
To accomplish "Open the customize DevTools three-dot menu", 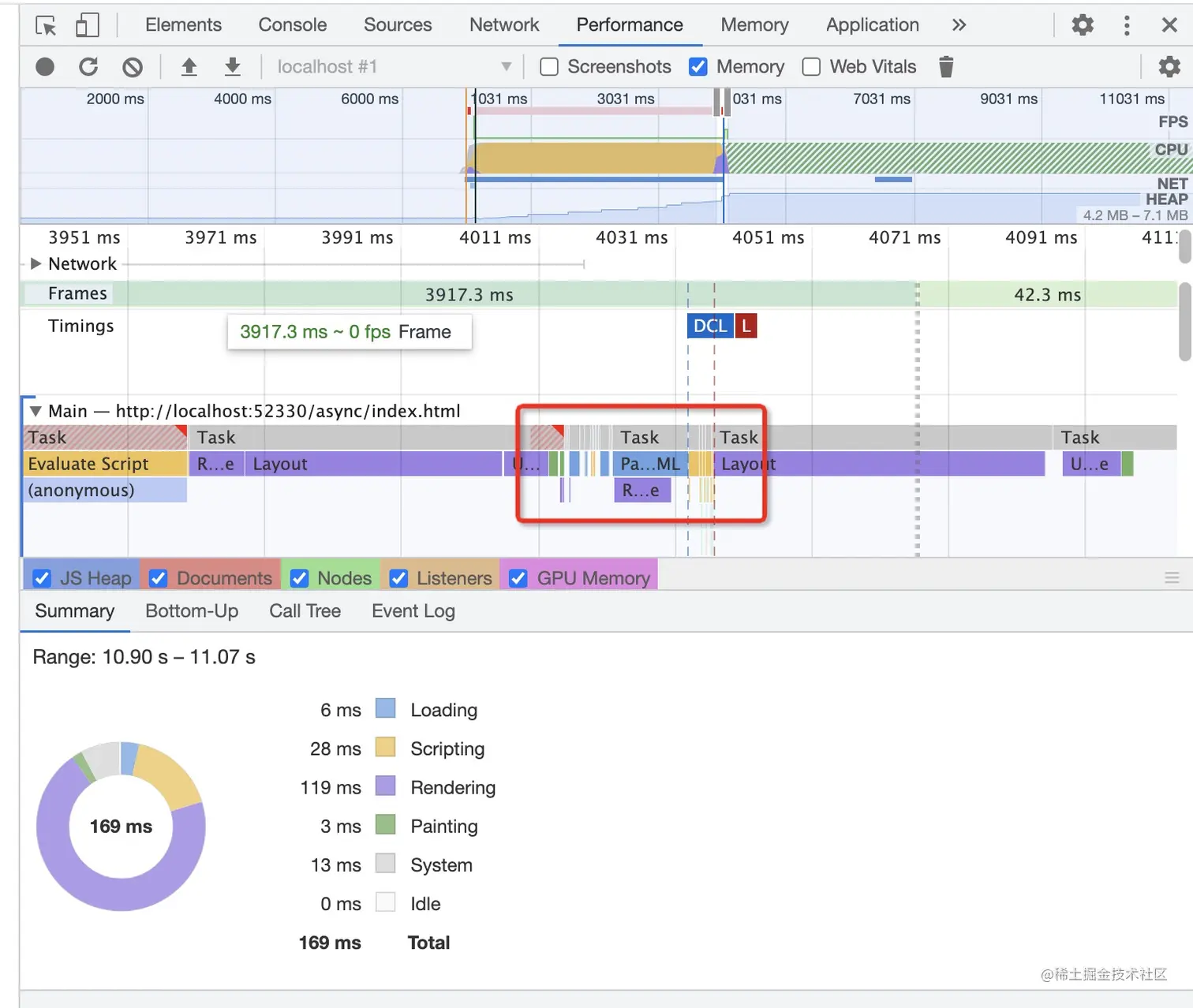I will (1127, 25).
